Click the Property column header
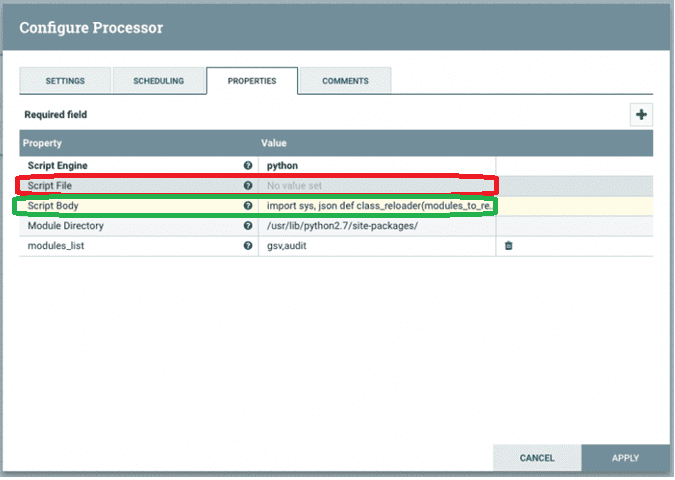Screen dimensions: 675x480 (43, 144)
